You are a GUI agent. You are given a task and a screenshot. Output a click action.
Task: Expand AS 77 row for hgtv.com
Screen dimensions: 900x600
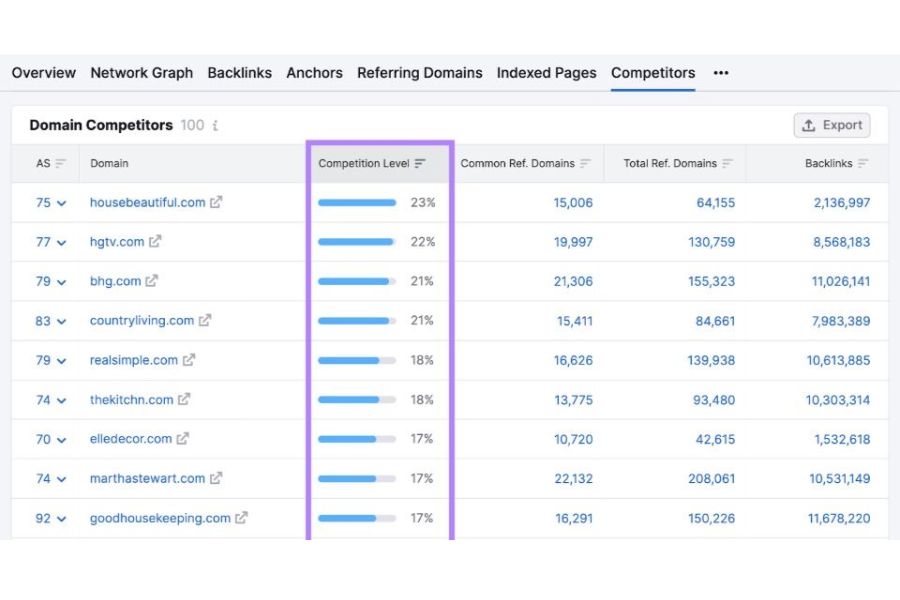(x=61, y=243)
